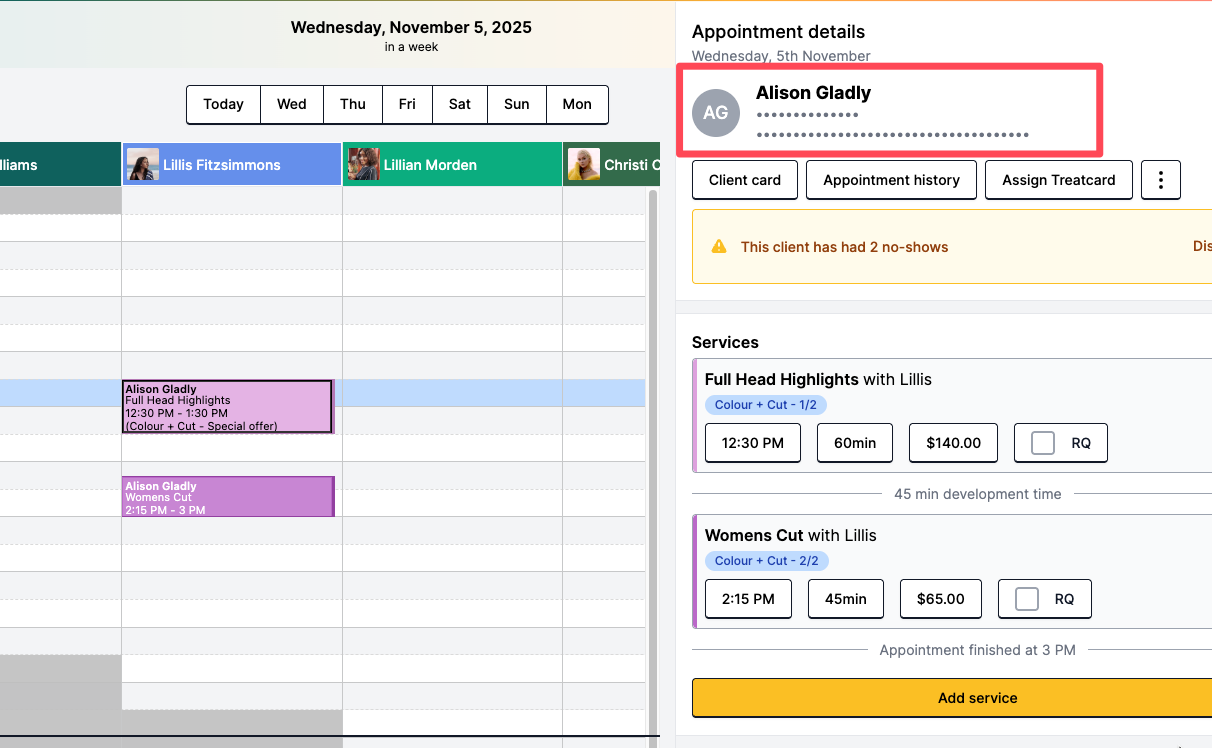This screenshot has height=748, width=1212.
Task: Click the no-show warning triangle icon
Action: [718, 247]
